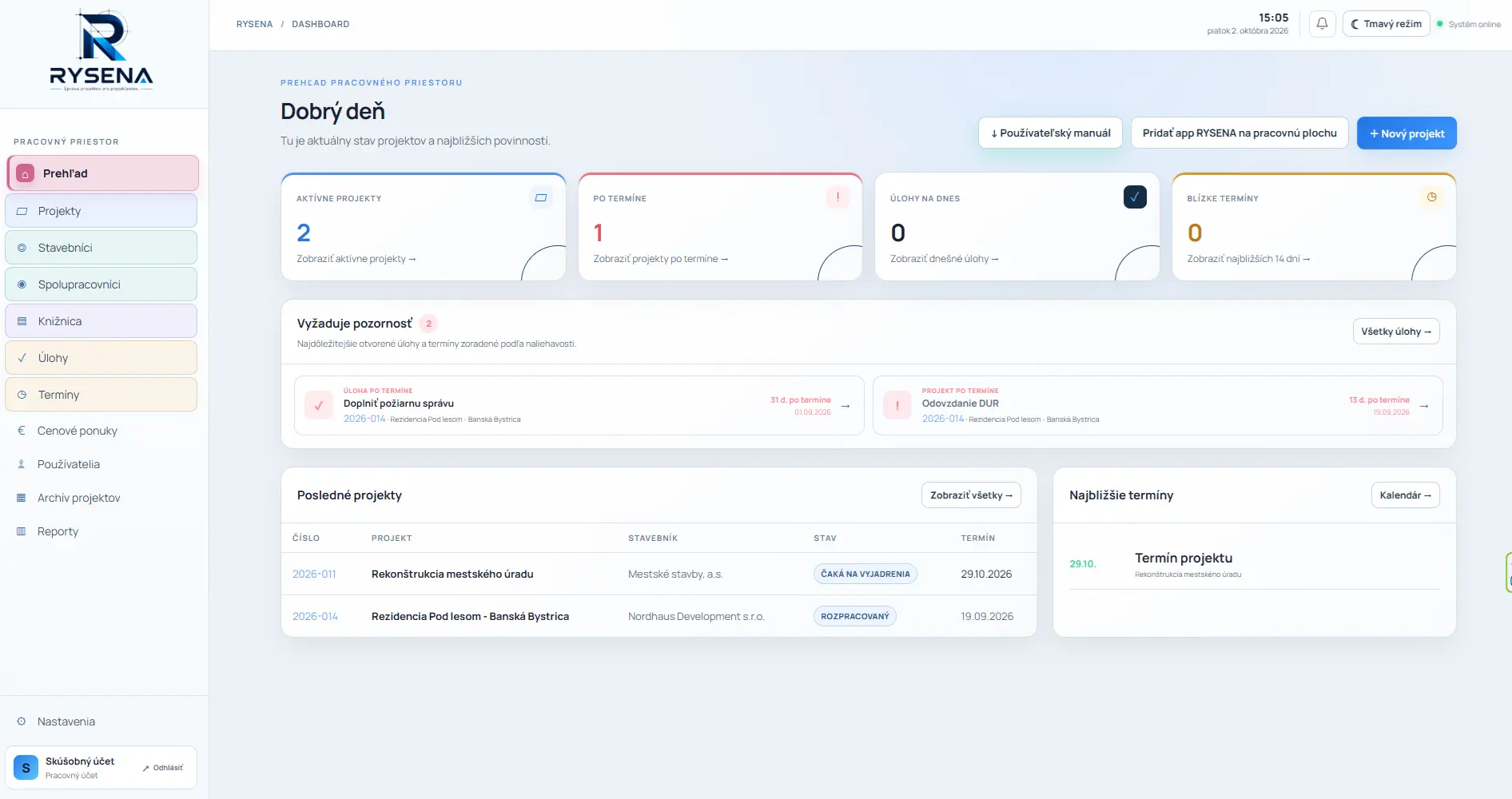The width and height of the screenshot is (1512, 799).
Task: Click the notification bell icon
Action: pos(1322,24)
